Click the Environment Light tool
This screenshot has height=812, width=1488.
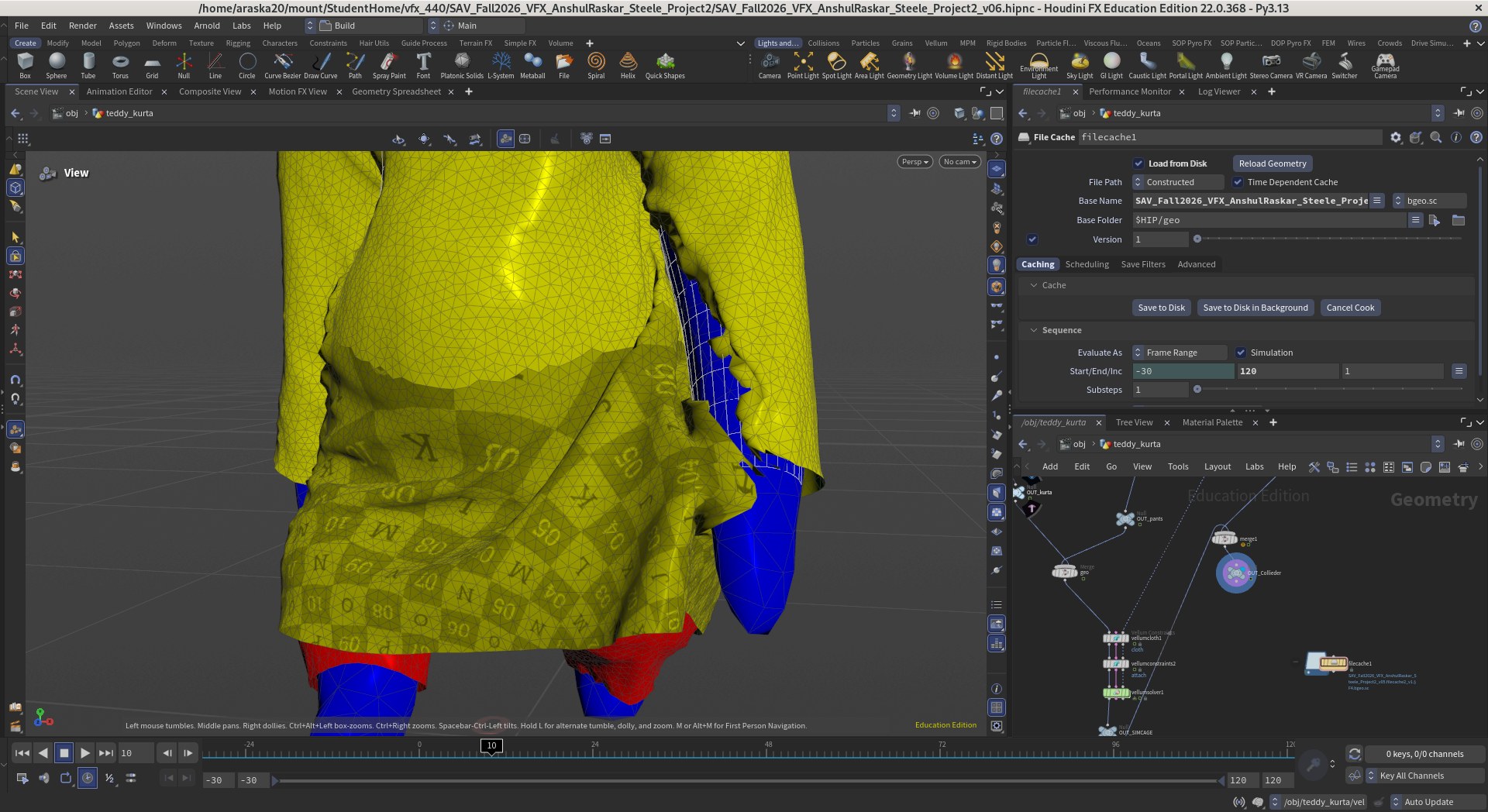[x=1039, y=65]
